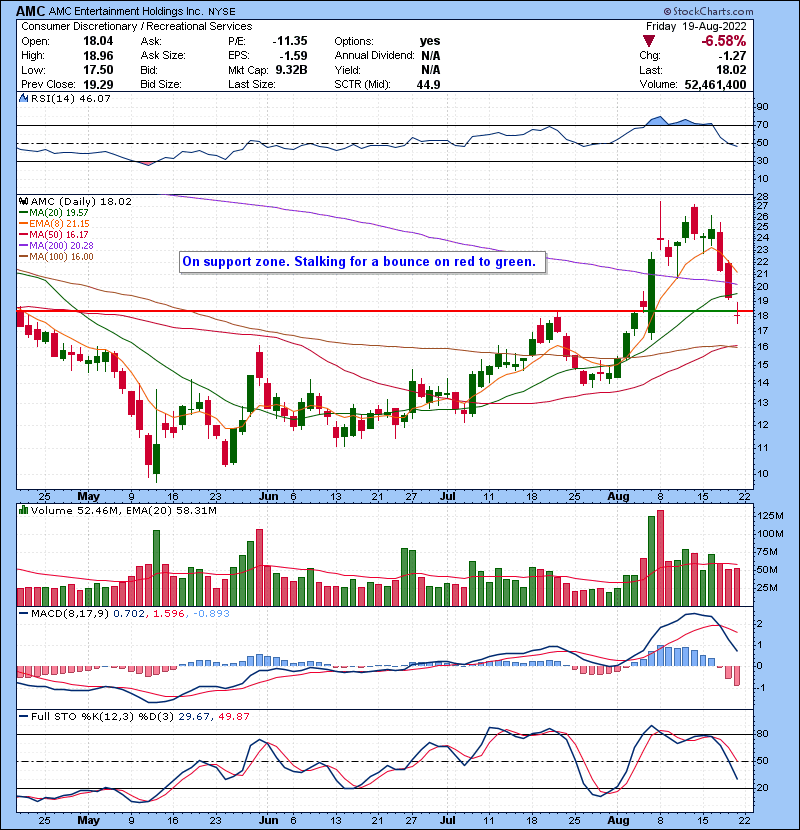This screenshot has width=800, height=830.
Task: Click the date Friday 19-Aug-2022
Action: 696,26
